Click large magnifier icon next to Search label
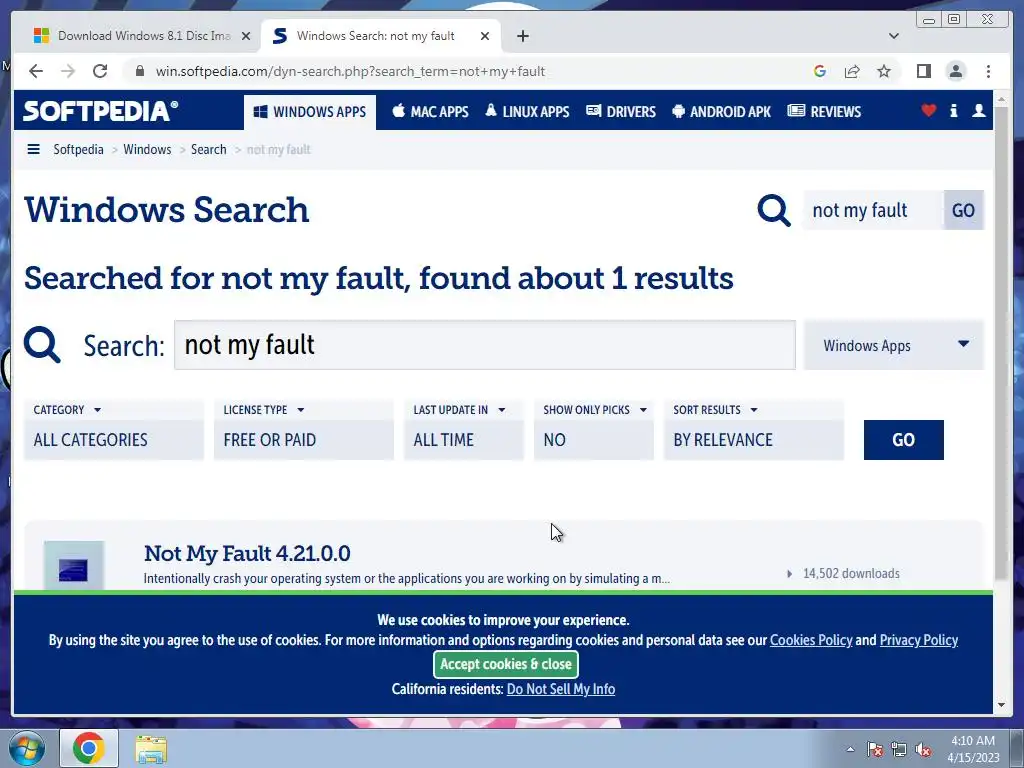This screenshot has height=768, width=1024. 42,345
